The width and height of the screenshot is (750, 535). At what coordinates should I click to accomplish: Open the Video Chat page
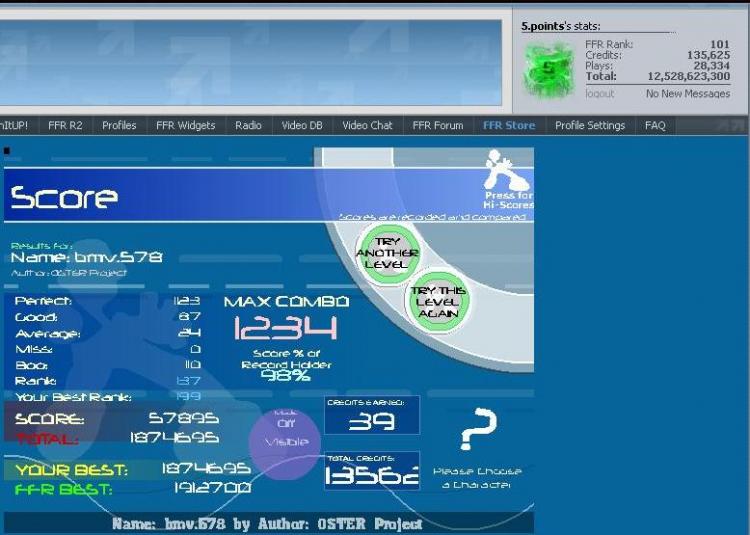(x=367, y=126)
